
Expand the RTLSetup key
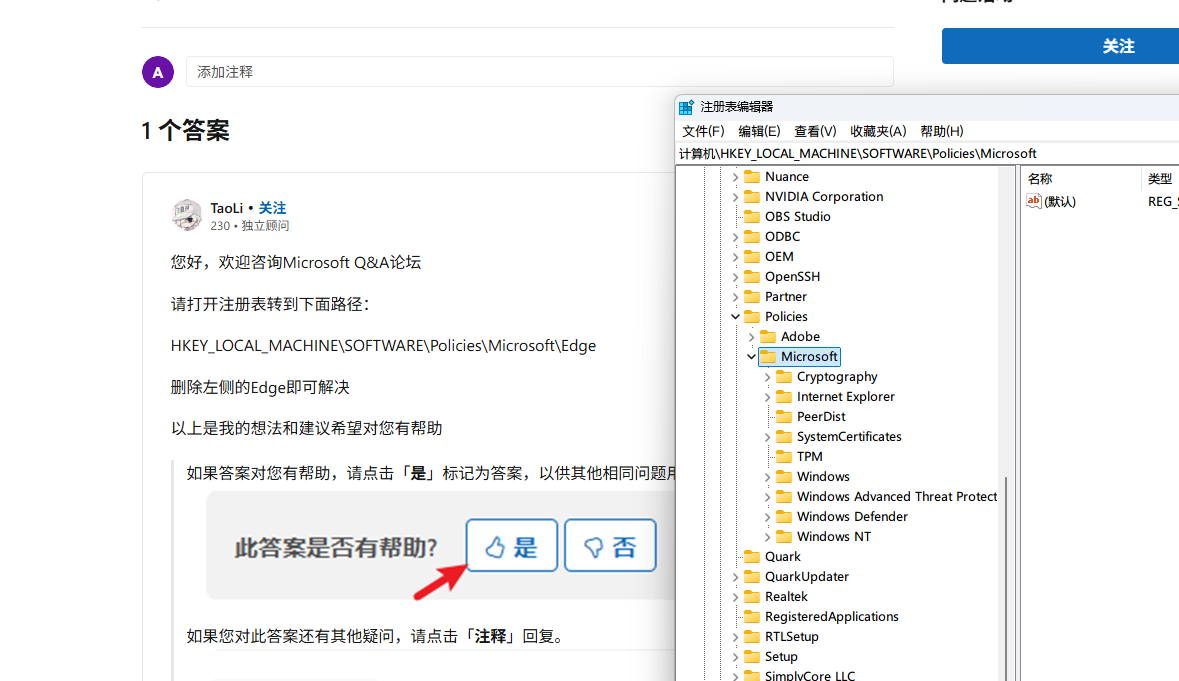click(x=735, y=637)
